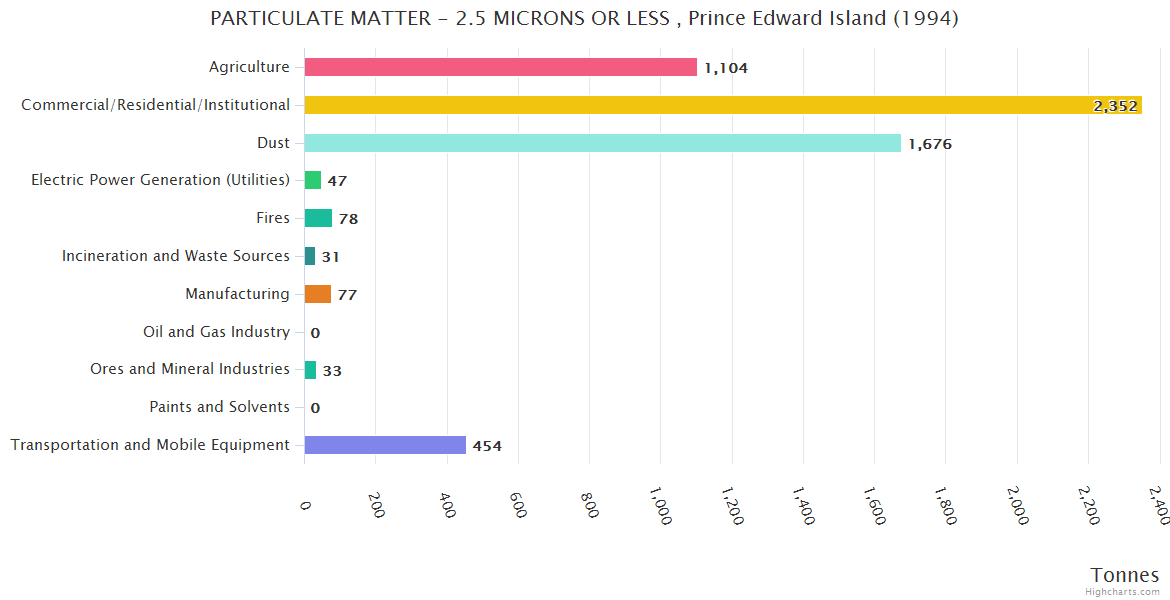Select the Incineration and Waste Sources bar

[x=310, y=256]
